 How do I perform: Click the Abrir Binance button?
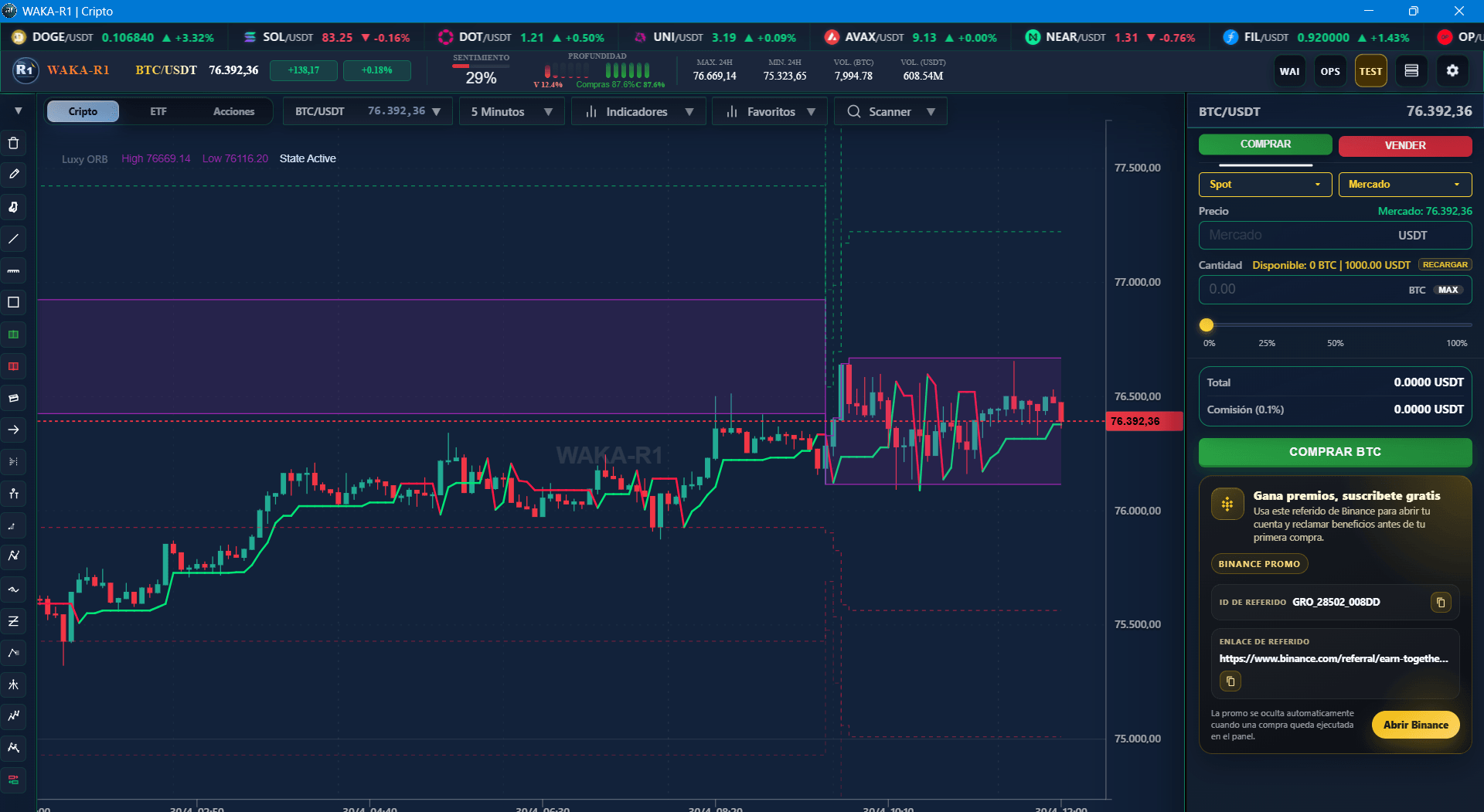tap(1415, 725)
